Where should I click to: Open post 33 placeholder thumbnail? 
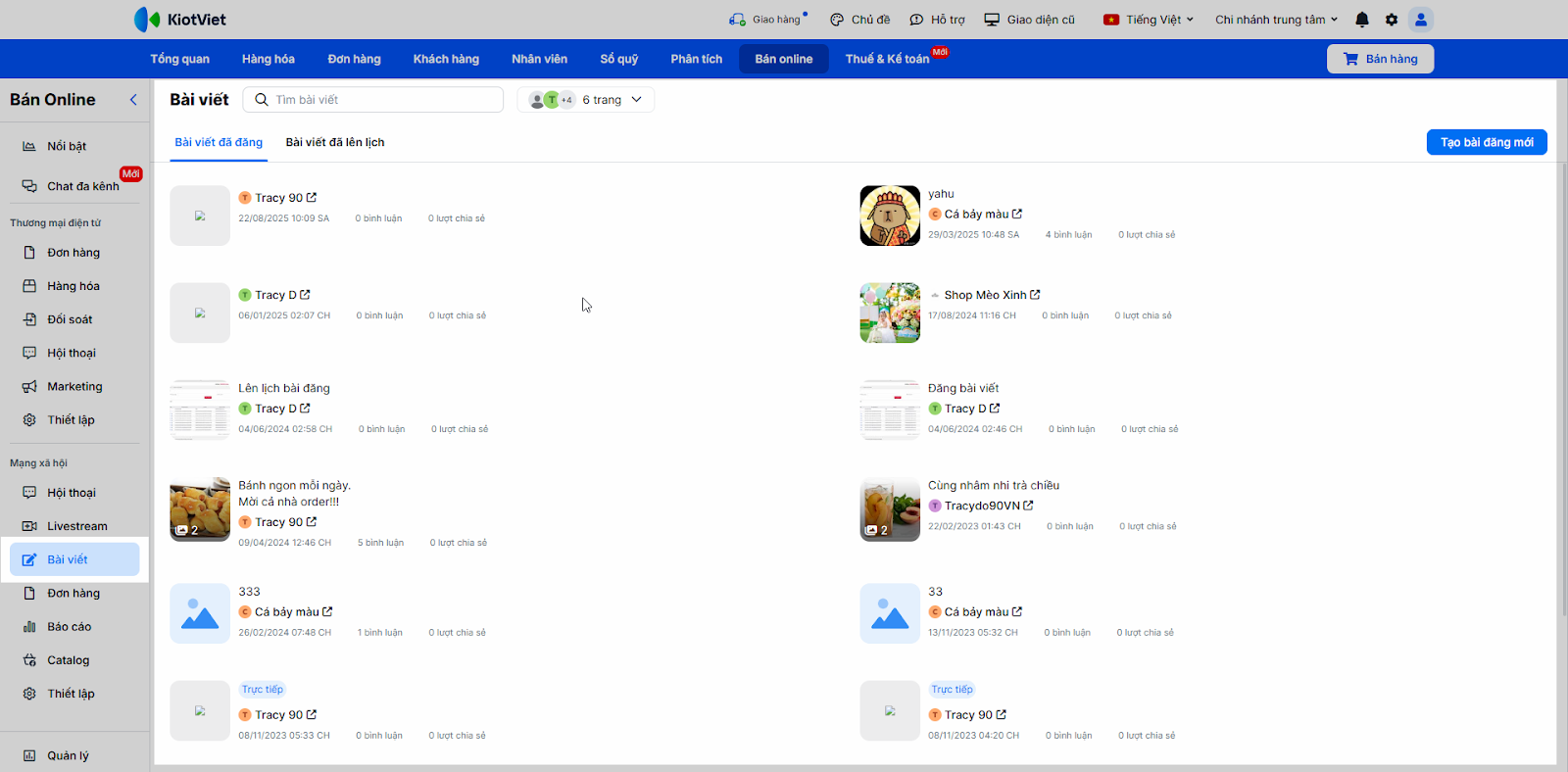pos(890,613)
